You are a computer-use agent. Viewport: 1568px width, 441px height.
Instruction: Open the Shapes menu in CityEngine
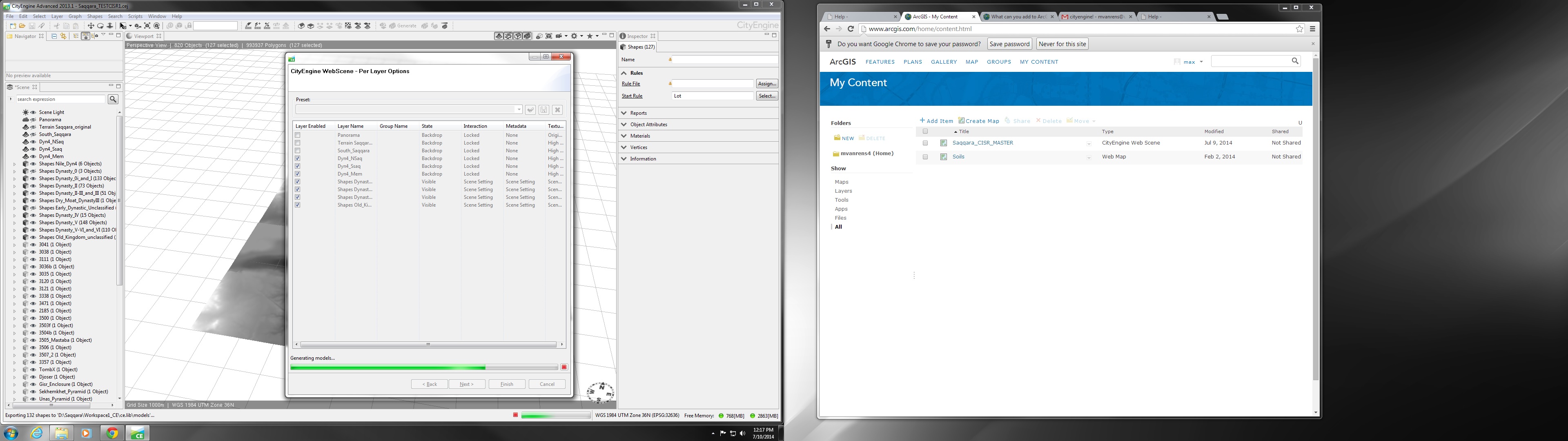[x=95, y=16]
